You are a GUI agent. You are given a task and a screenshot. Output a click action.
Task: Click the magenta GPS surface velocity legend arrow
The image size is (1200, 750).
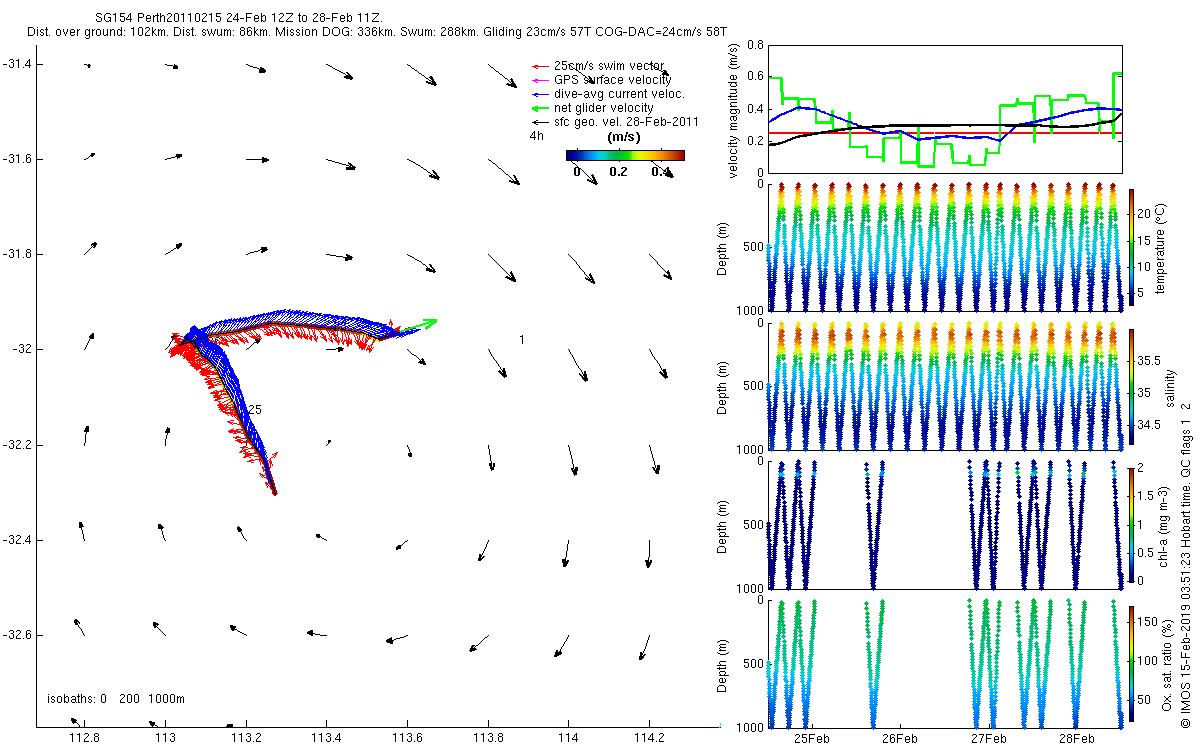(x=540, y=80)
